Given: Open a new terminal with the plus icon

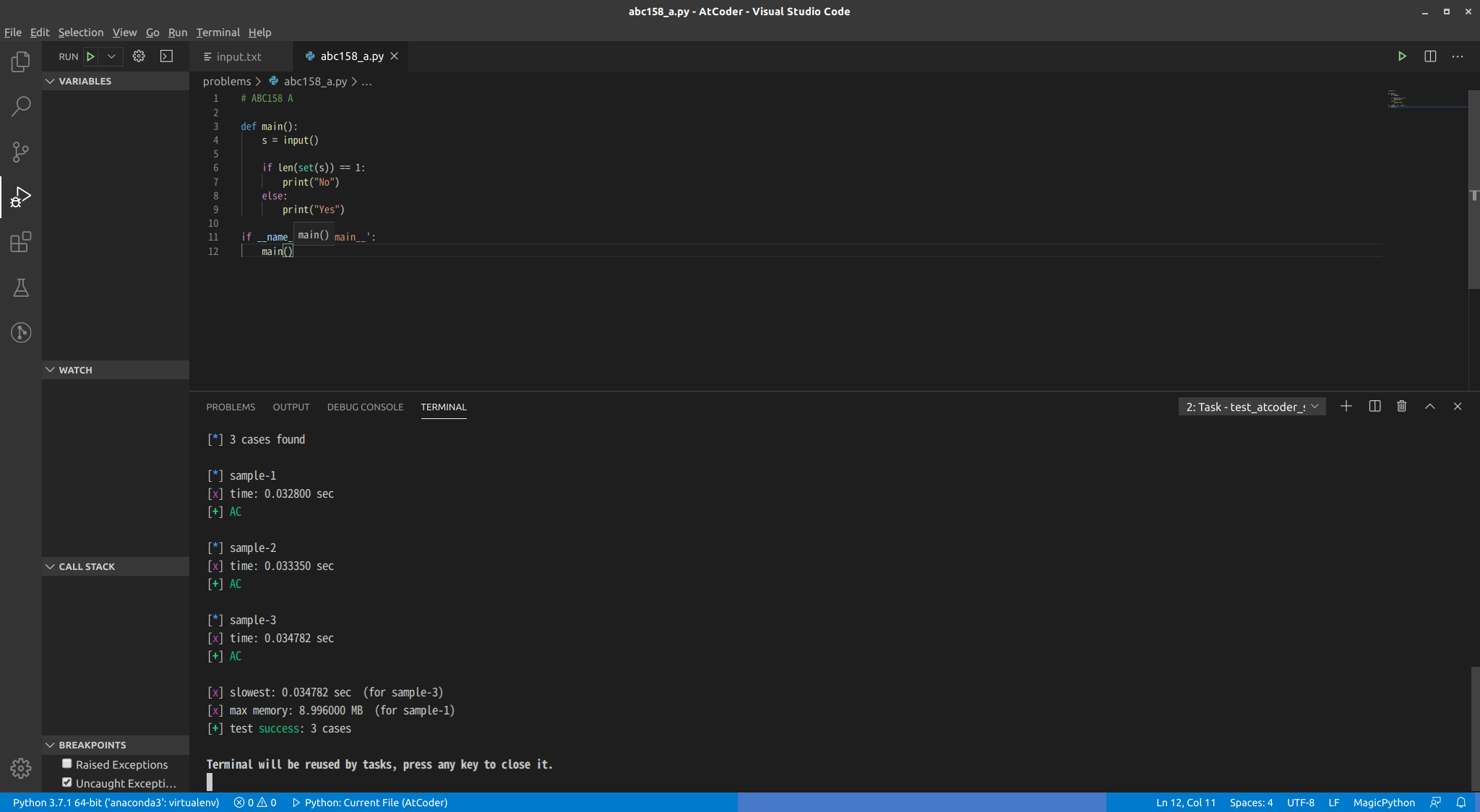Looking at the screenshot, I should tap(1346, 406).
